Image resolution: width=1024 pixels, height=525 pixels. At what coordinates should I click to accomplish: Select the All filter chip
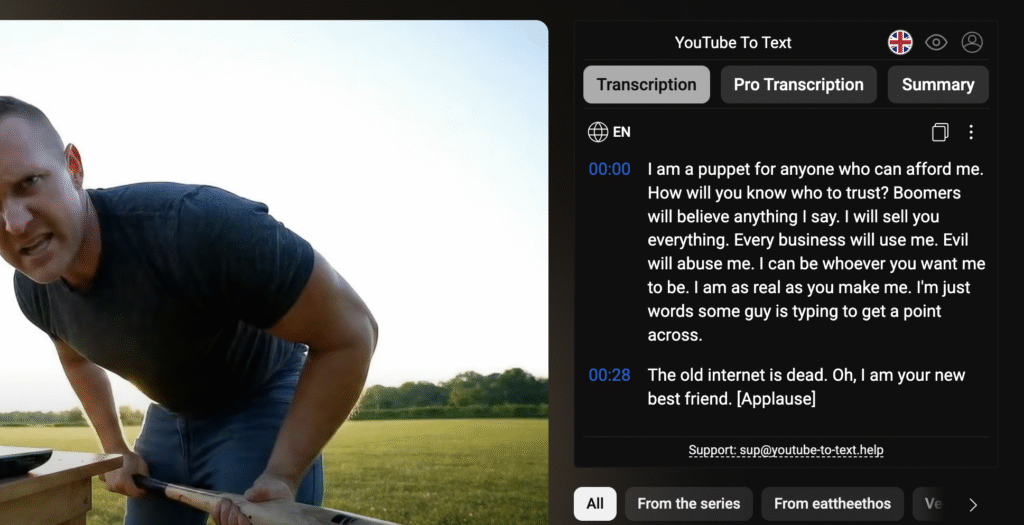[x=595, y=503]
